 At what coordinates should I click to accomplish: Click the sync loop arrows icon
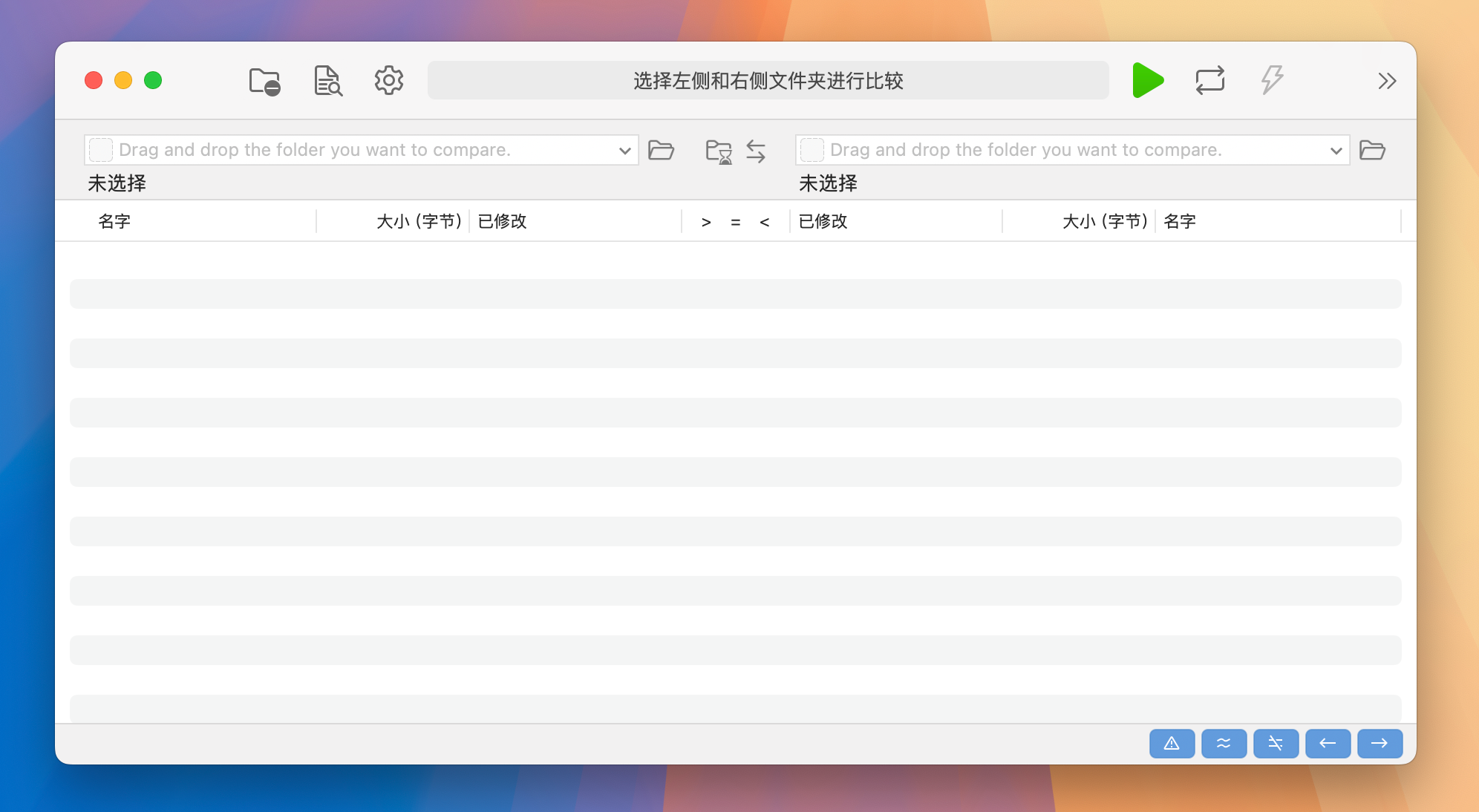tap(1210, 80)
